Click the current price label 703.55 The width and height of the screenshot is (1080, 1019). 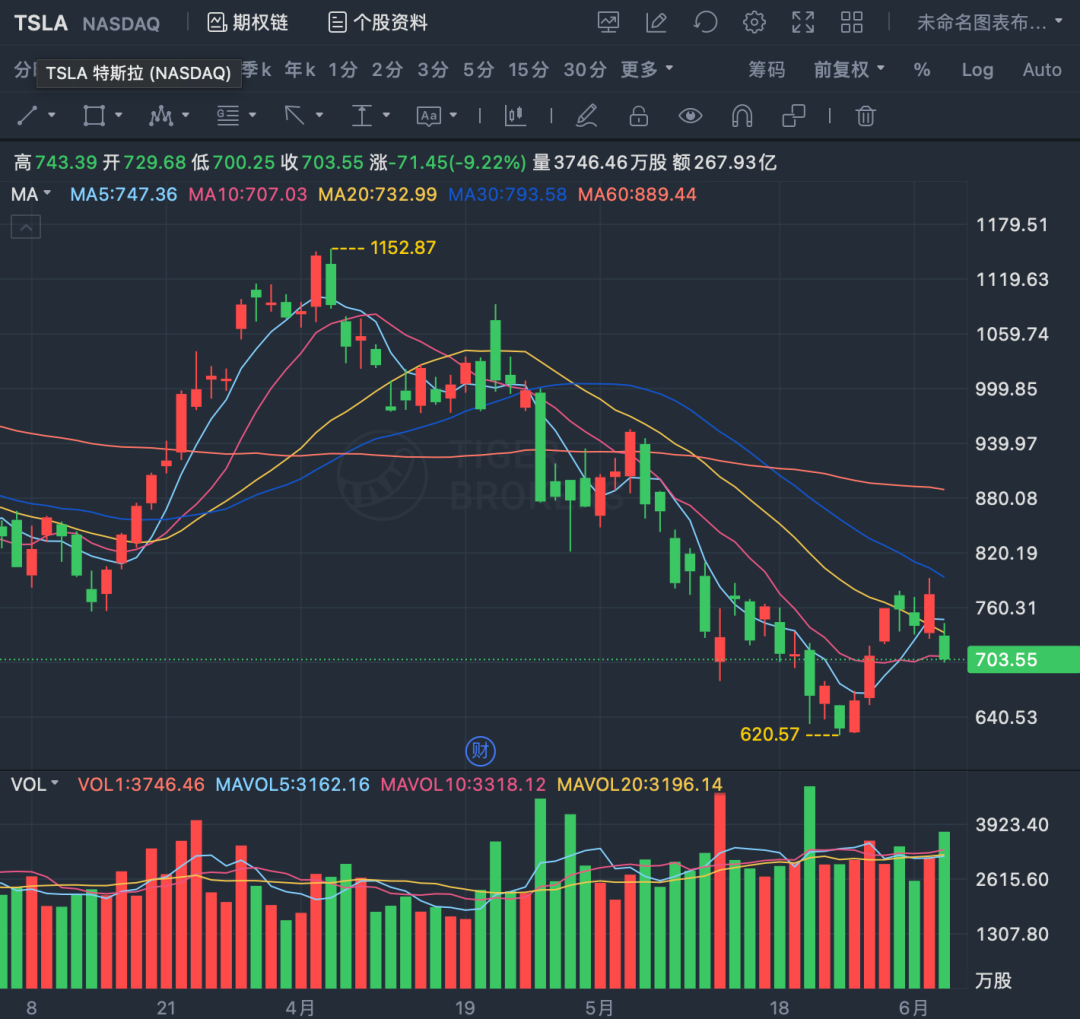(1022, 659)
